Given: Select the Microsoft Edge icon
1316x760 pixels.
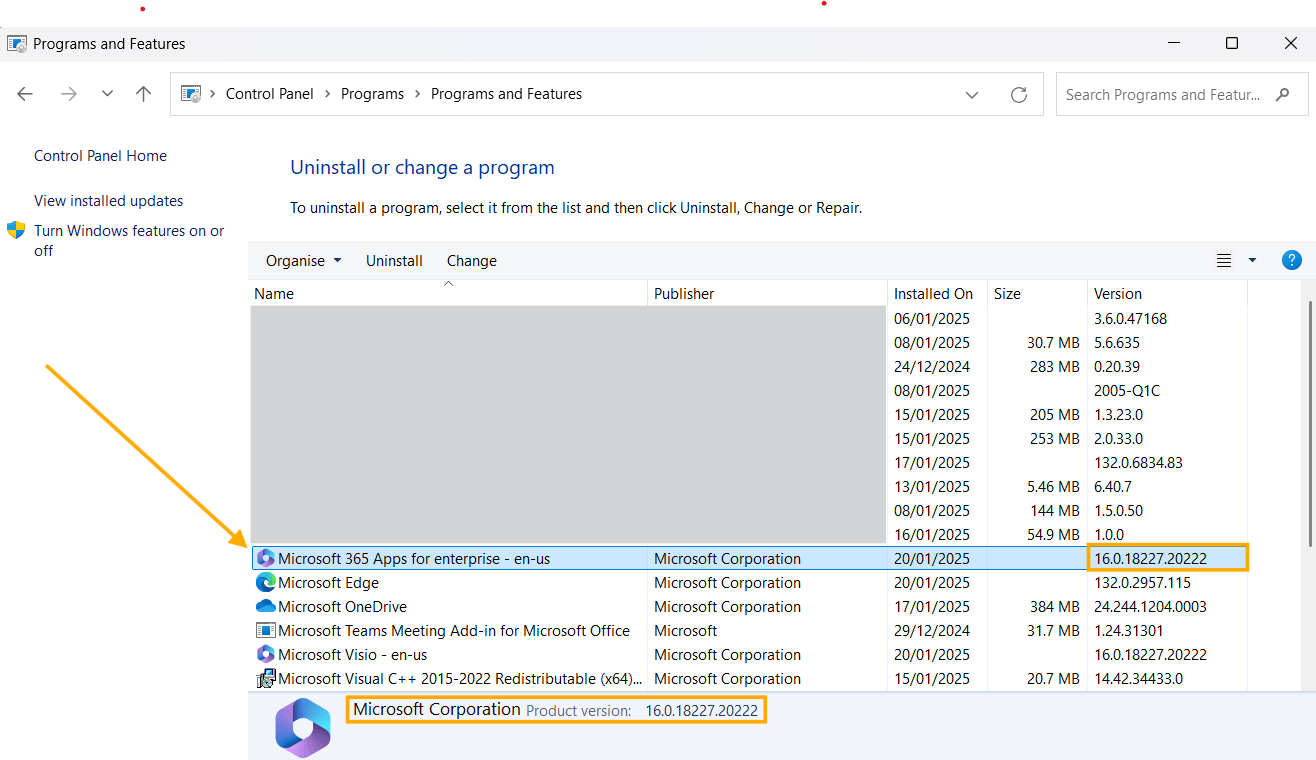Looking at the screenshot, I should [265, 582].
